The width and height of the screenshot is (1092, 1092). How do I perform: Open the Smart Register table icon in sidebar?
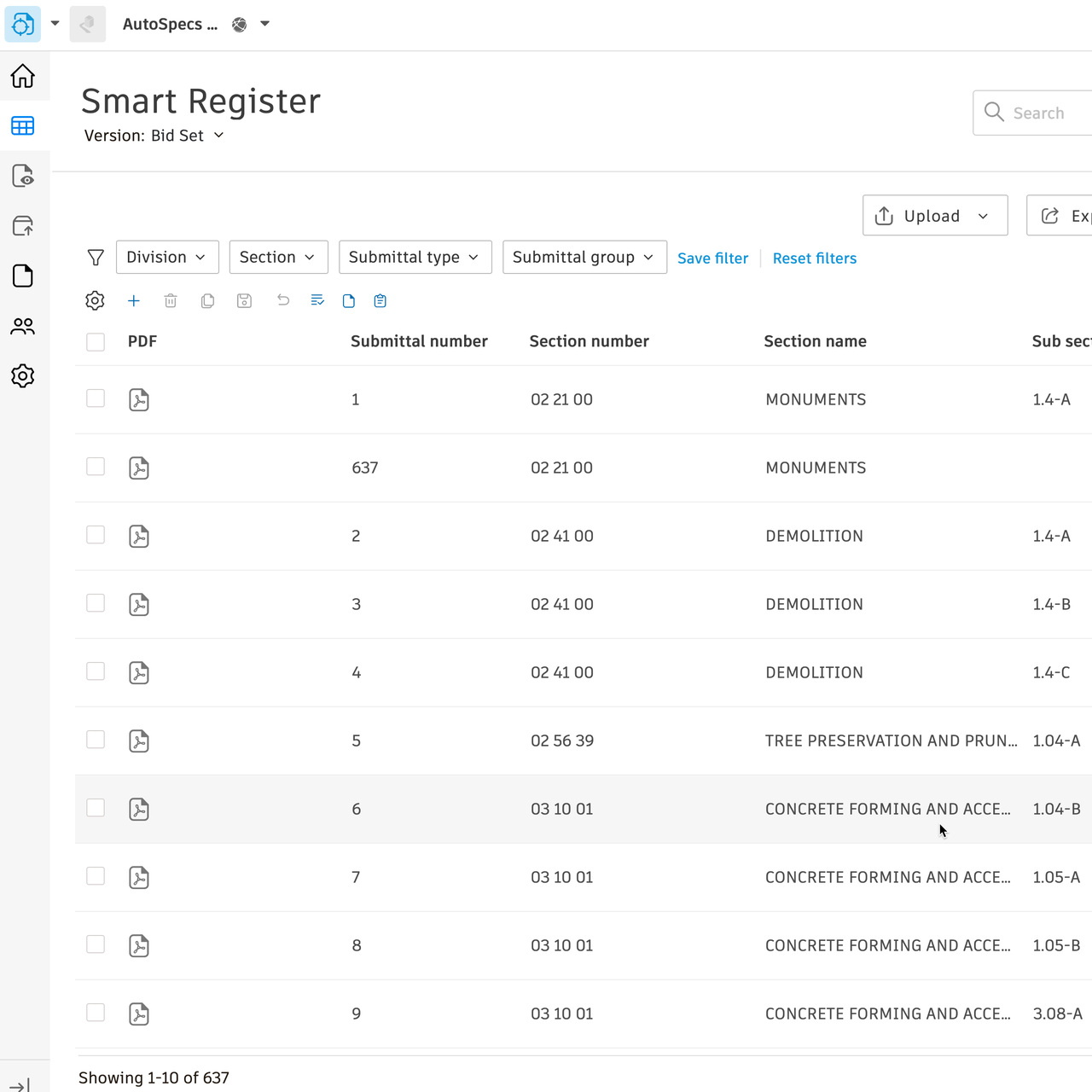tap(23, 126)
